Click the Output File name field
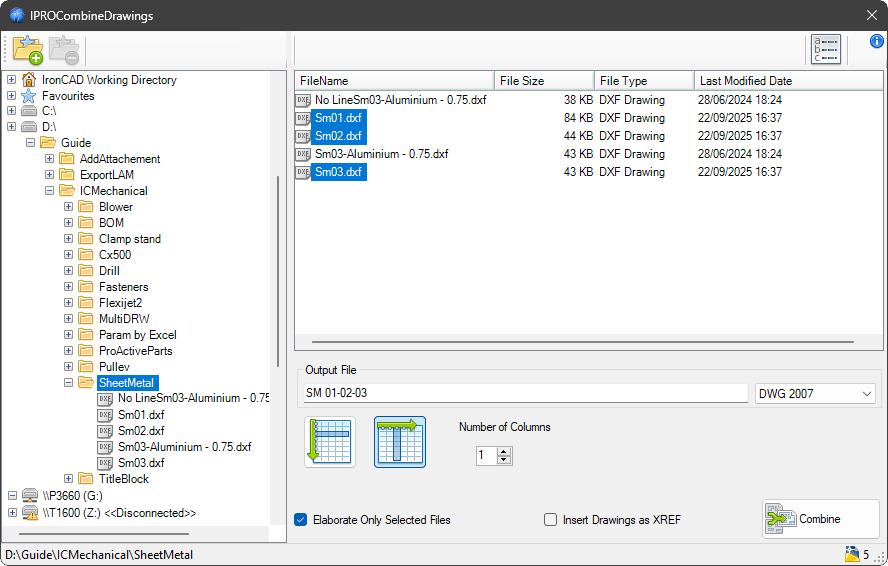This screenshot has width=888, height=566. [x=525, y=394]
